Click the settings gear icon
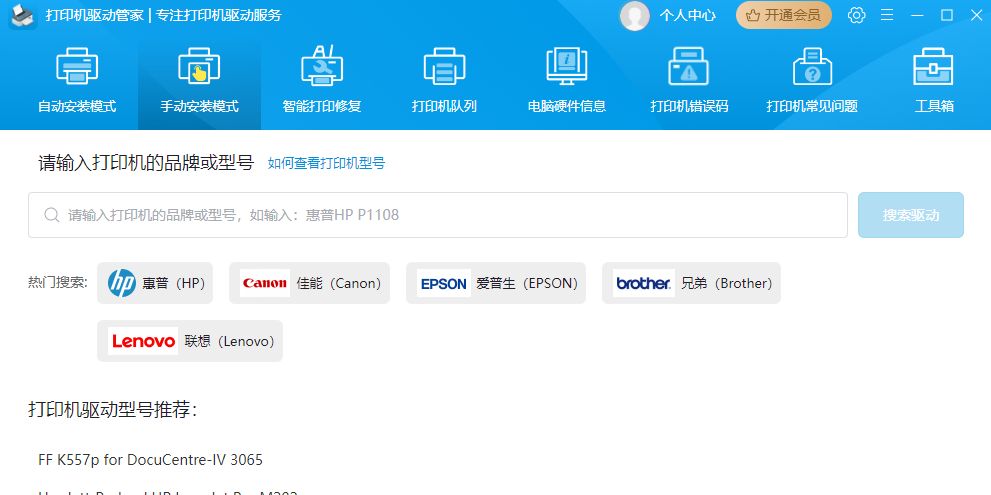This screenshot has width=991, height=495. 856,15
